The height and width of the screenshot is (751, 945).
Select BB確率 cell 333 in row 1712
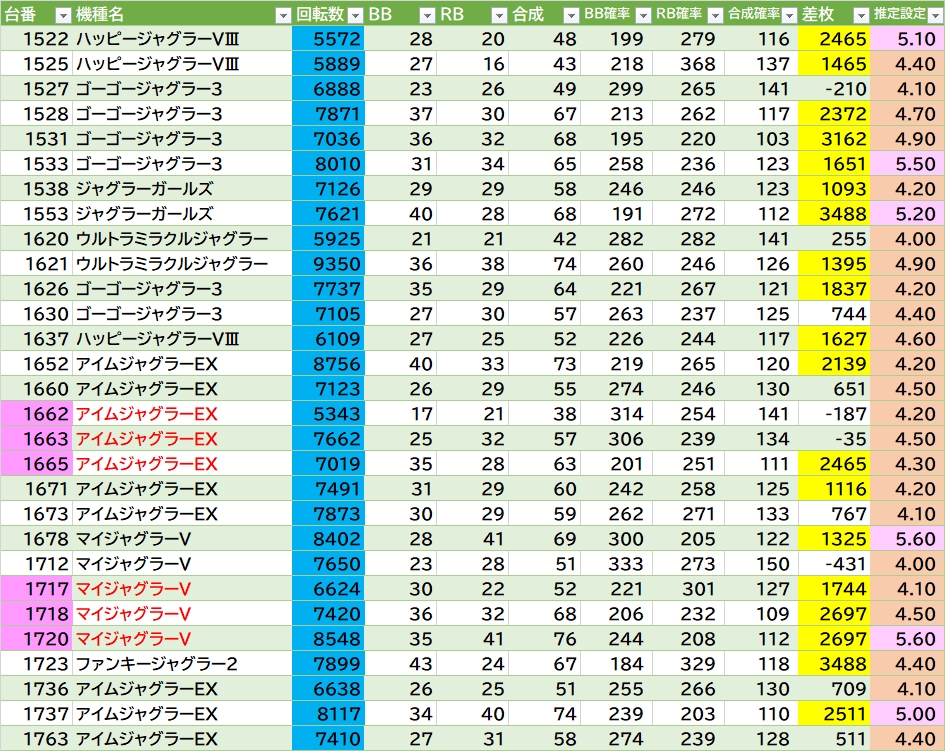coord(617,564)
